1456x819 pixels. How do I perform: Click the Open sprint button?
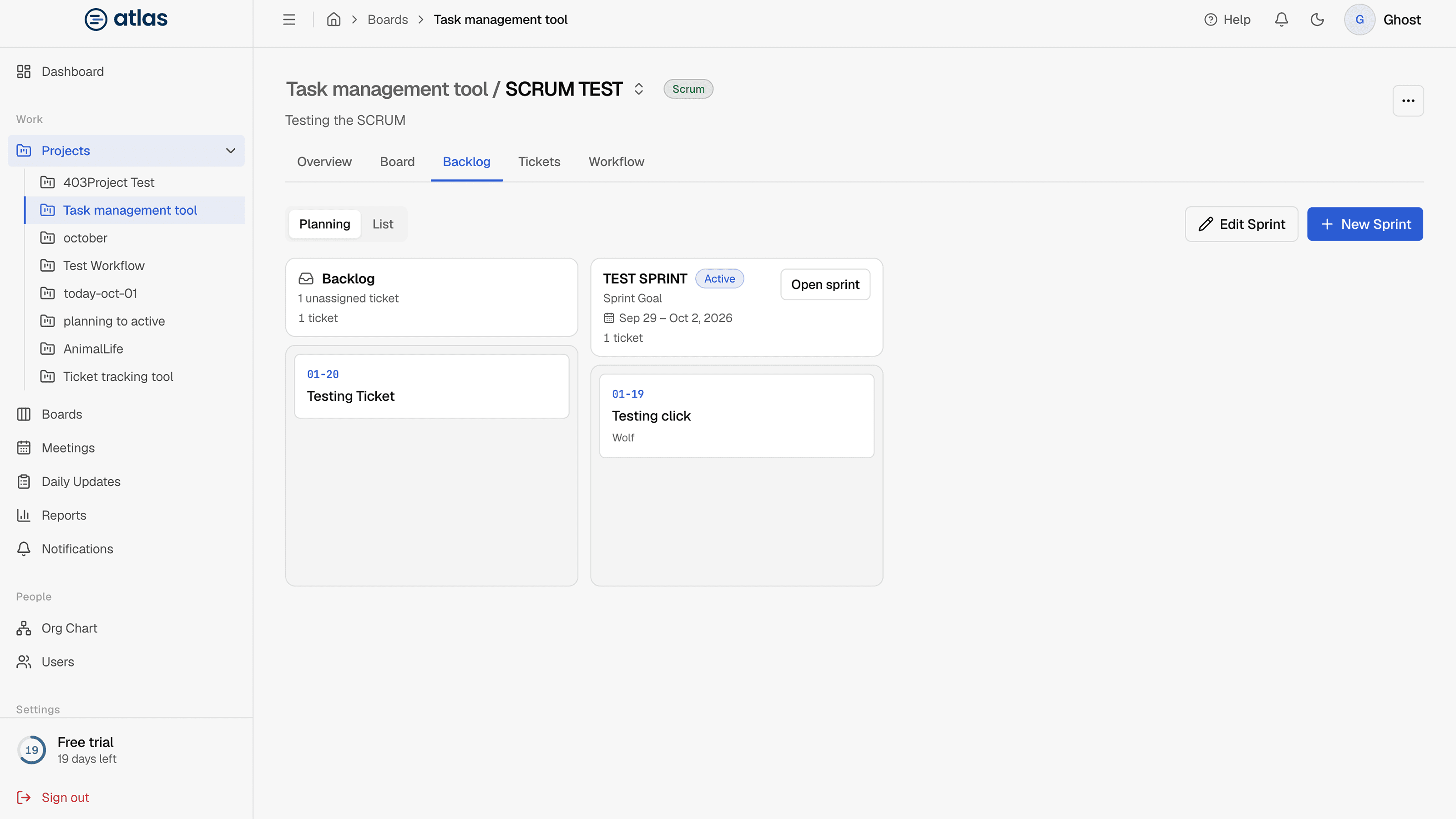(825, 285)
